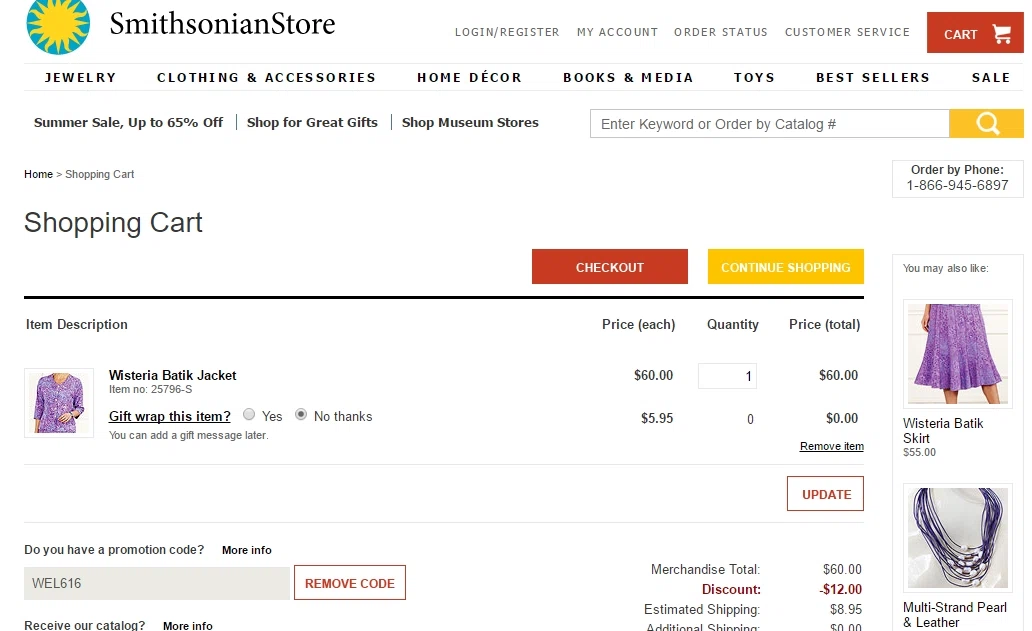Browse Books & Media category
1032x631 pixels.
coord(628,78)
